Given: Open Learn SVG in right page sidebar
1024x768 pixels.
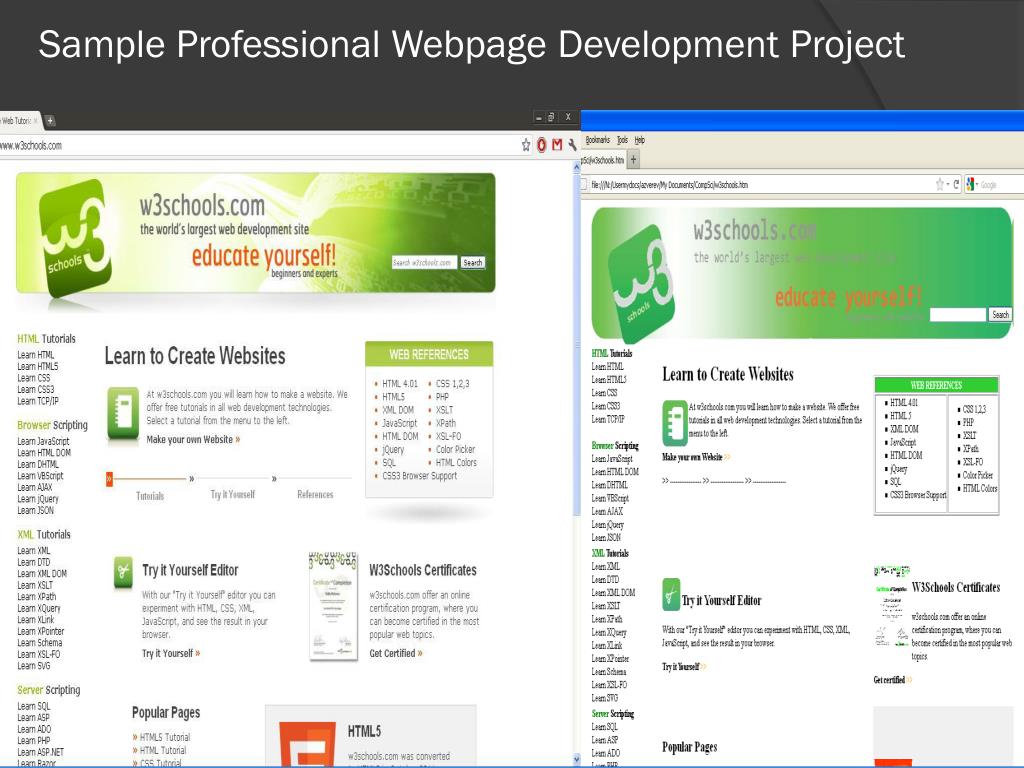Looking at the screenshot, I should tap(604, 697).
